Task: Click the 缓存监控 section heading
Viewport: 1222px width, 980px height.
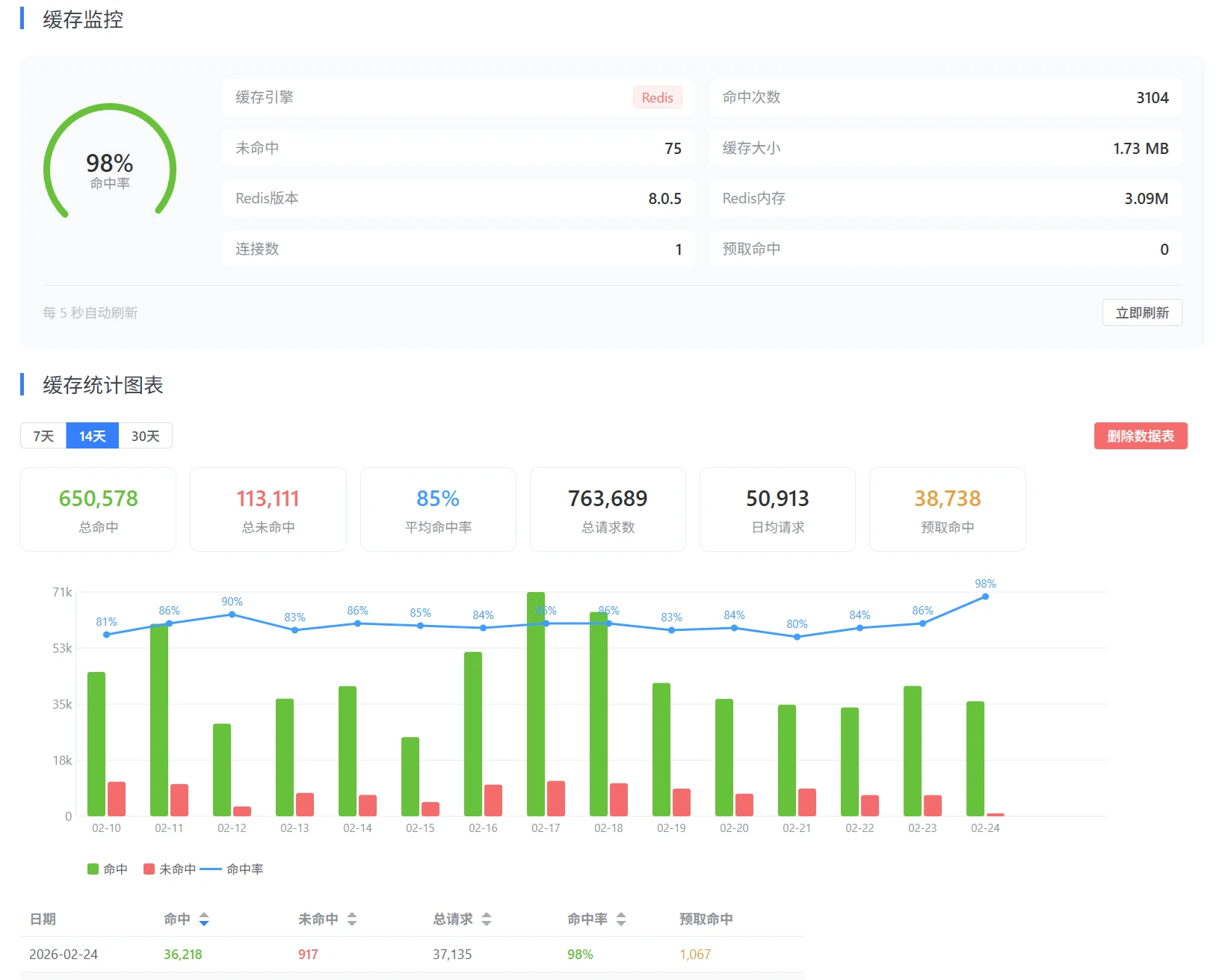Action: [x=83, y=19]
